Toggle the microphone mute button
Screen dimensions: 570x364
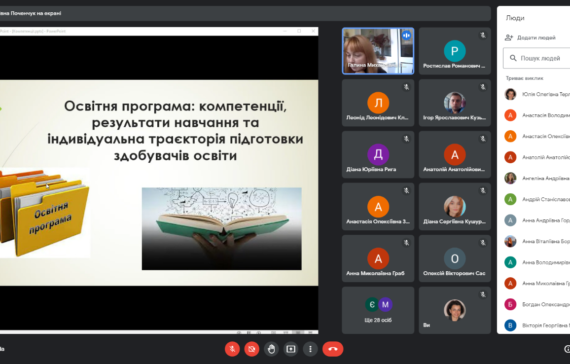point(232,349)
